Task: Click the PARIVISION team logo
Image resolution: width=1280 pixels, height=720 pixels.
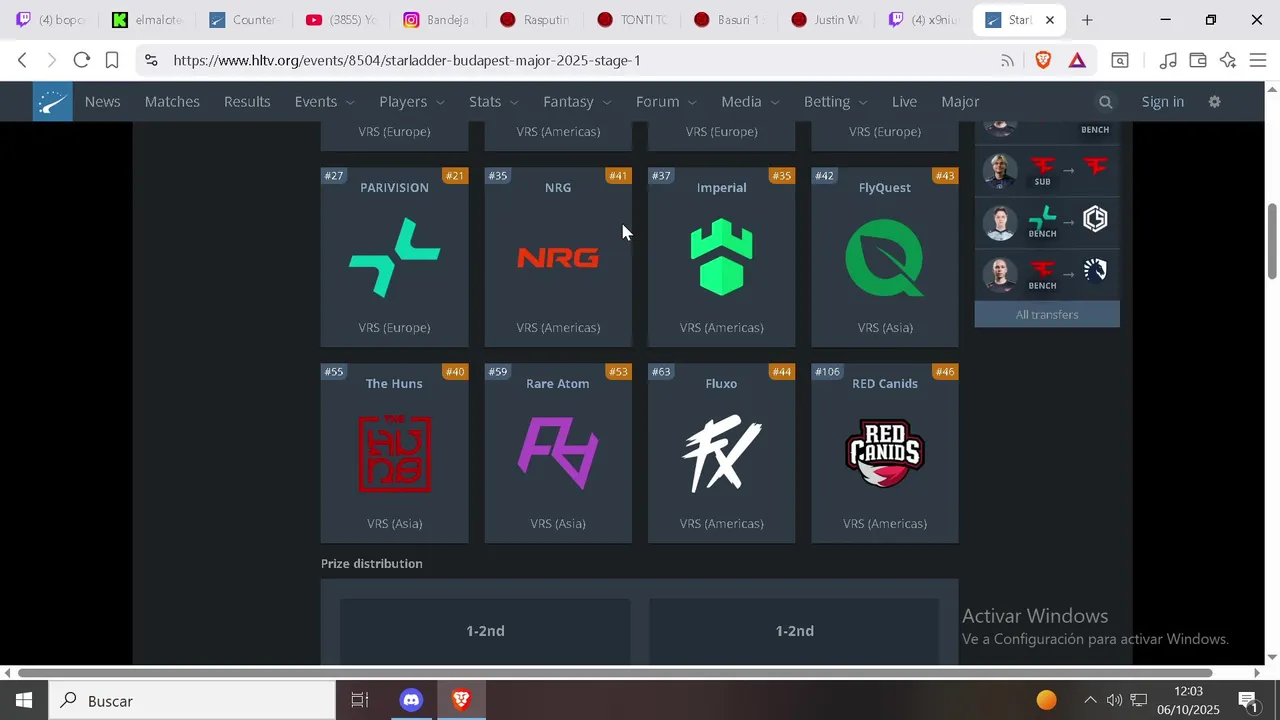Action: coord(394,258)
